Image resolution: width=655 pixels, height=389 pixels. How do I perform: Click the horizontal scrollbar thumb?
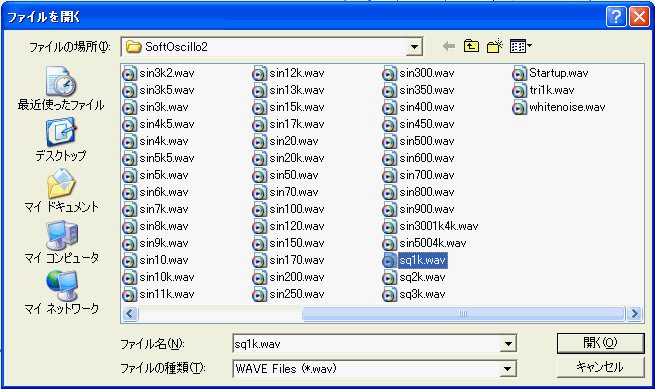coord(463,313)
